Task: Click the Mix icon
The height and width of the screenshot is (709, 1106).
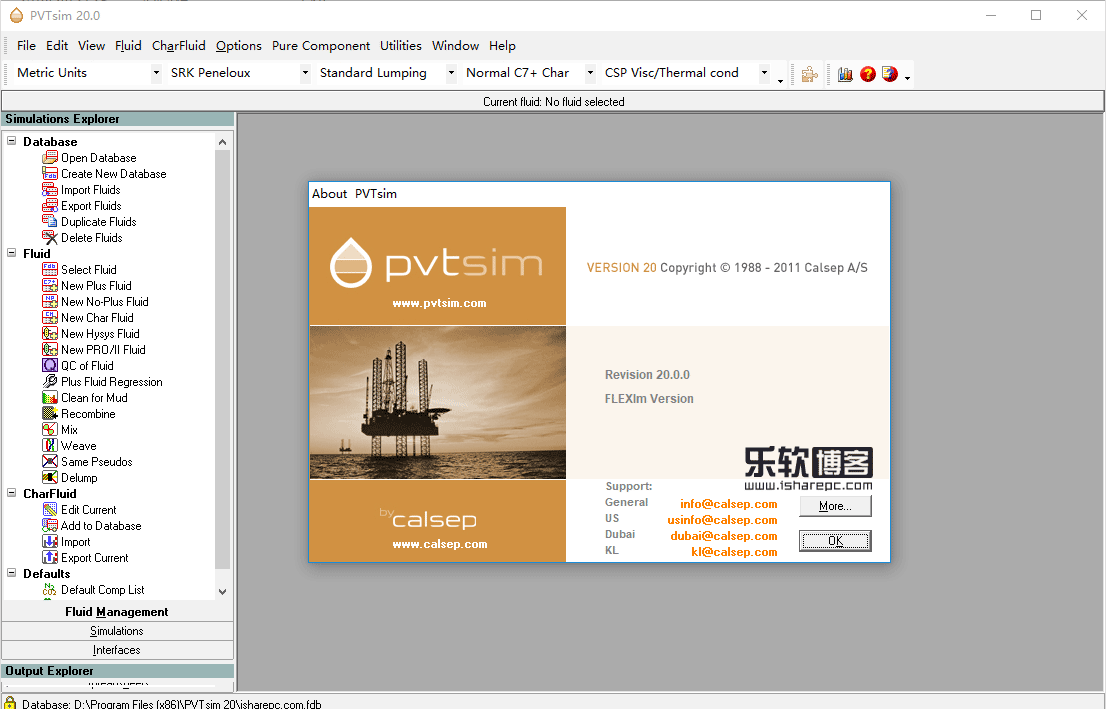Action: coord(49,430)
